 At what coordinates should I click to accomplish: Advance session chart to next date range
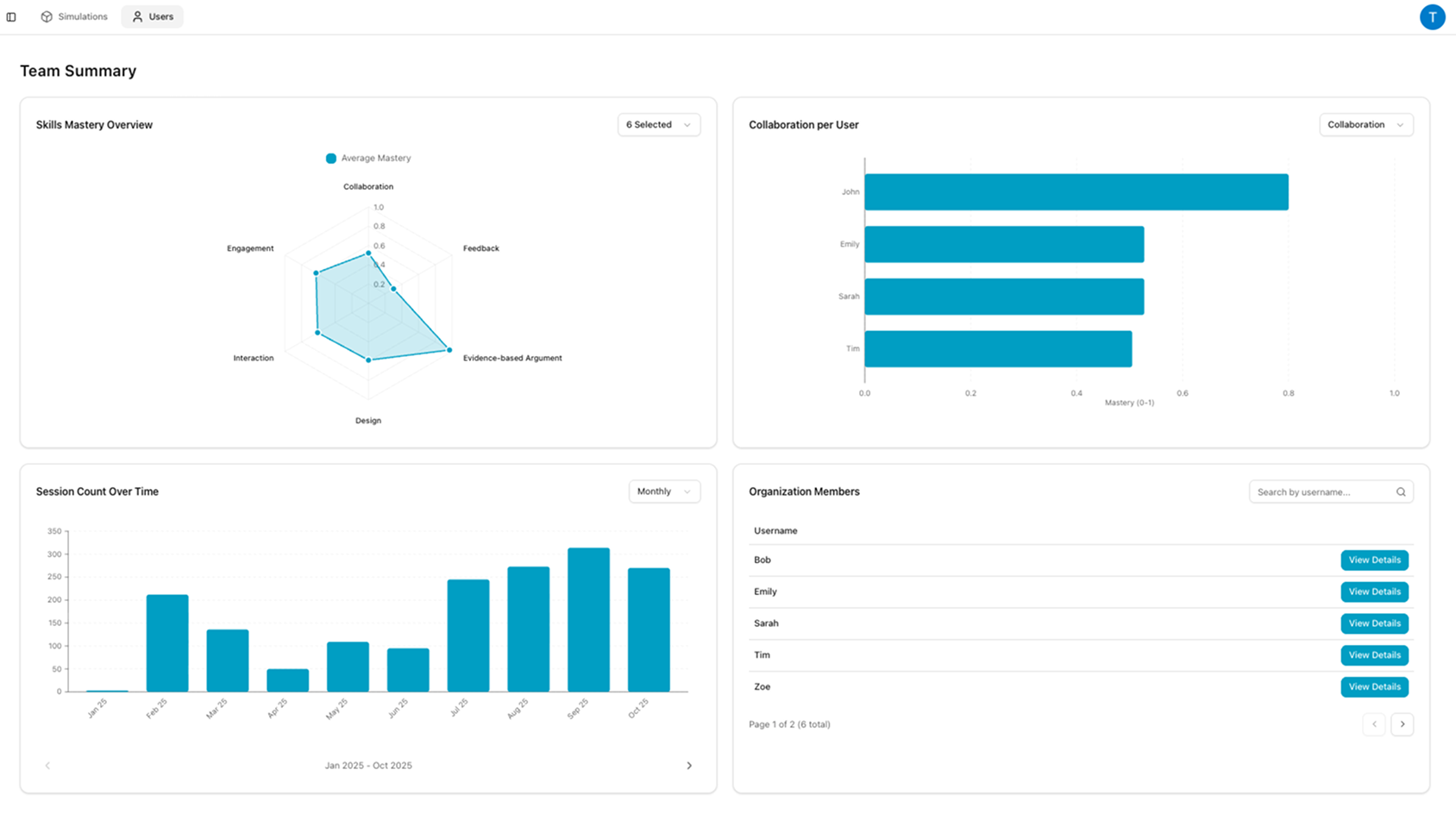click(688, 766)
